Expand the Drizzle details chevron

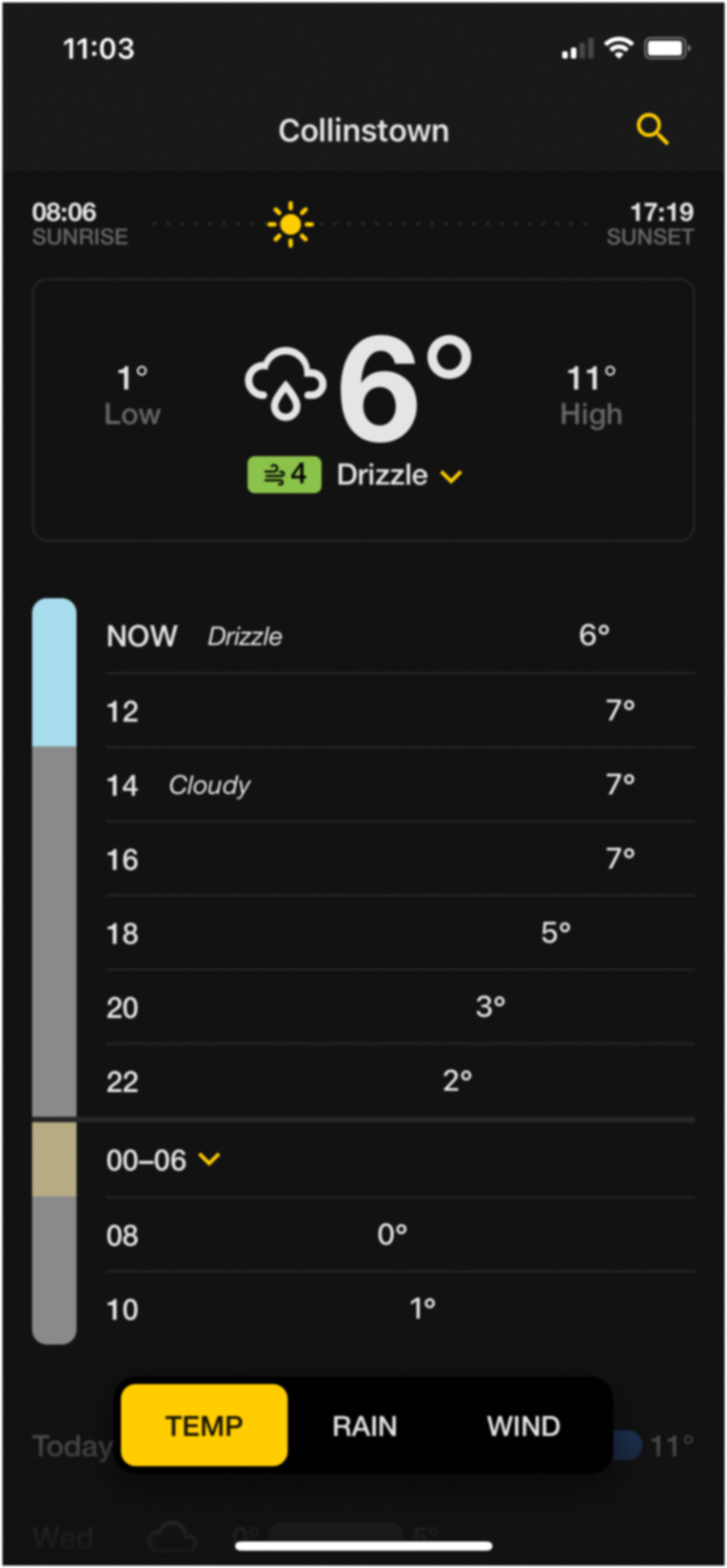[450, 477]
